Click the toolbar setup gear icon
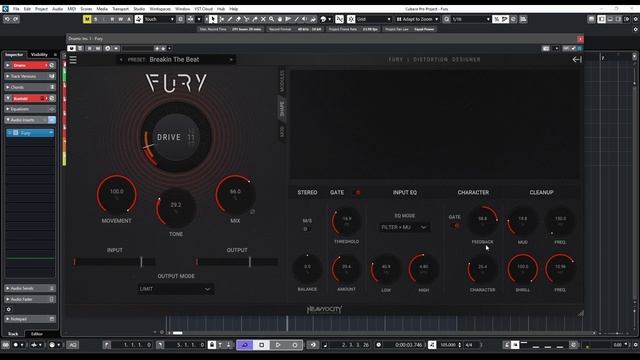This screenshot has width=640, height=360. click(636, 19)
